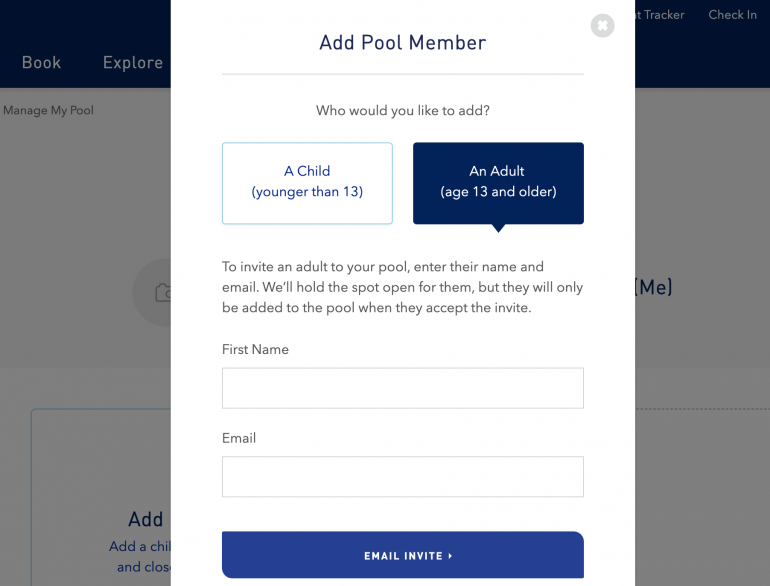
Task: Open the Explore navigation menu
Action: (133, 62)
